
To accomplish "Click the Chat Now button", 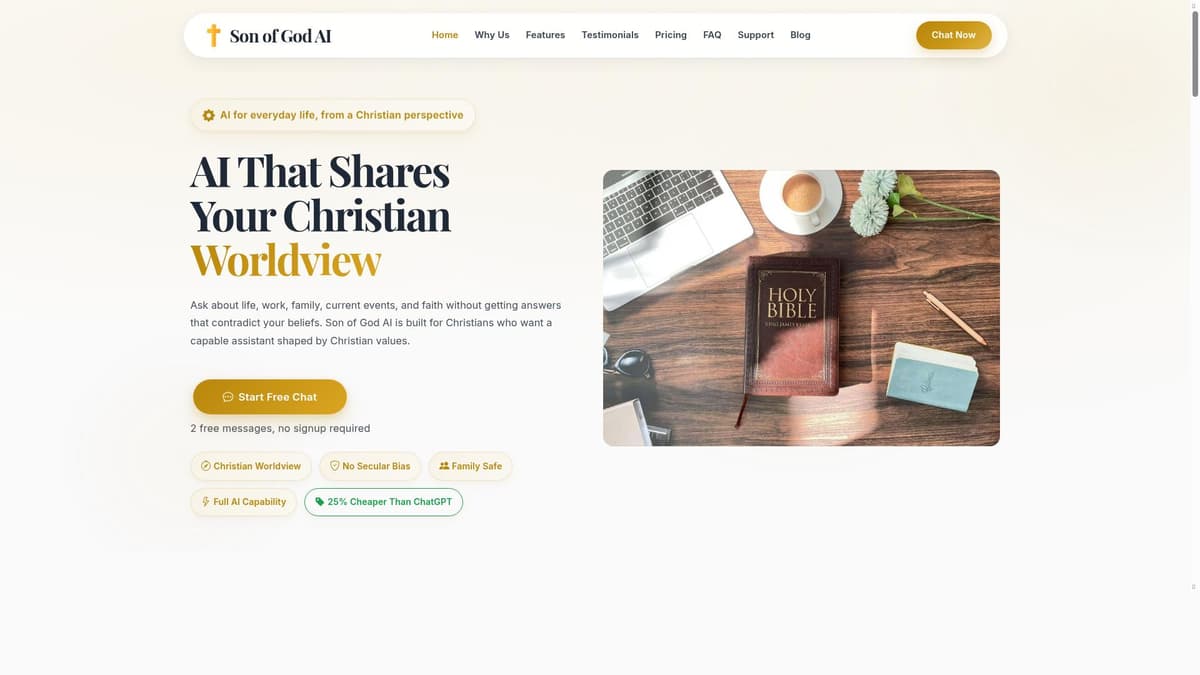I will 954,35.
